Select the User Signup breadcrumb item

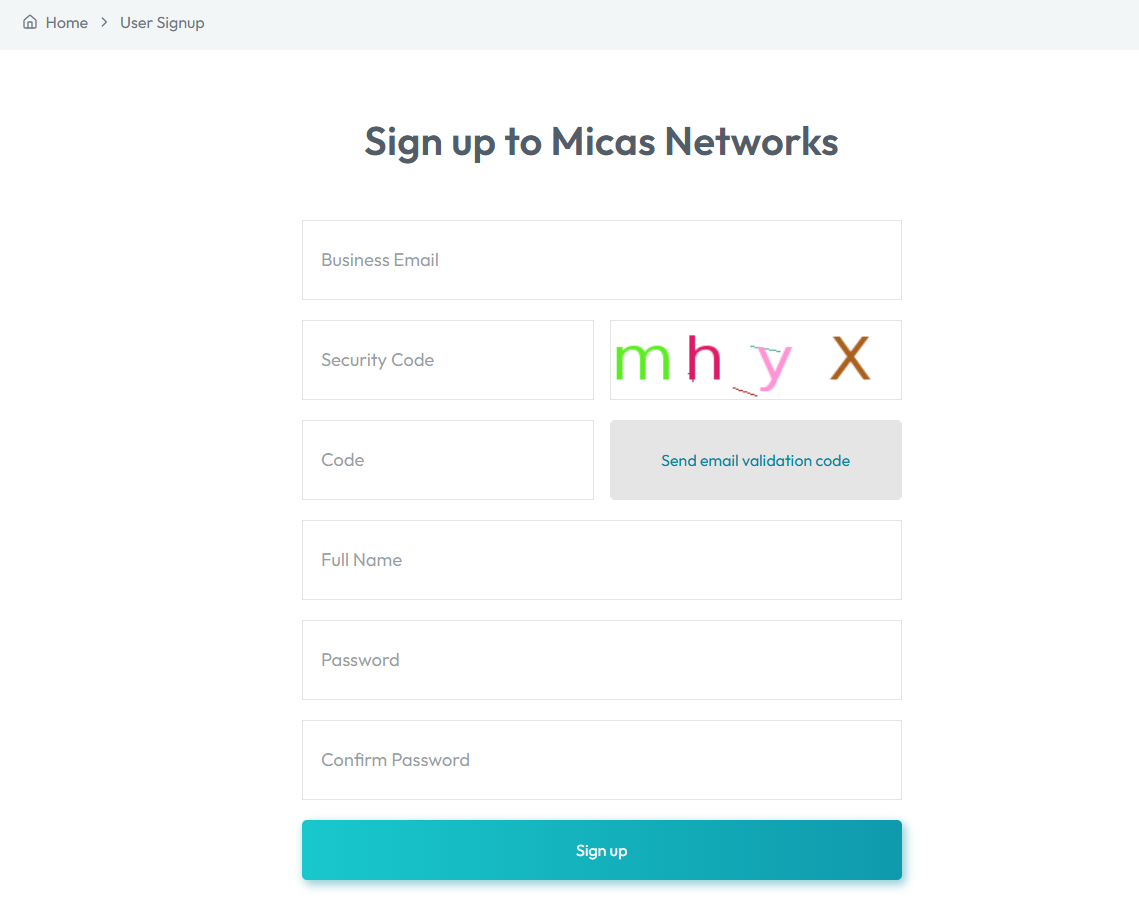(162, 23)
